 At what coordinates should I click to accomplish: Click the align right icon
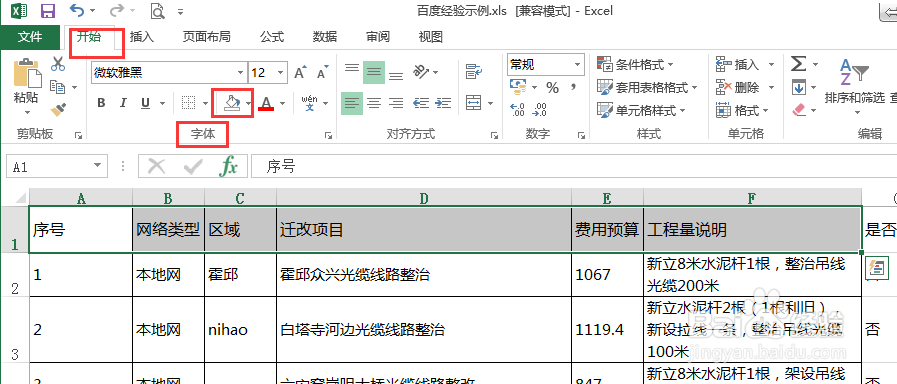[x=396, y=103]
